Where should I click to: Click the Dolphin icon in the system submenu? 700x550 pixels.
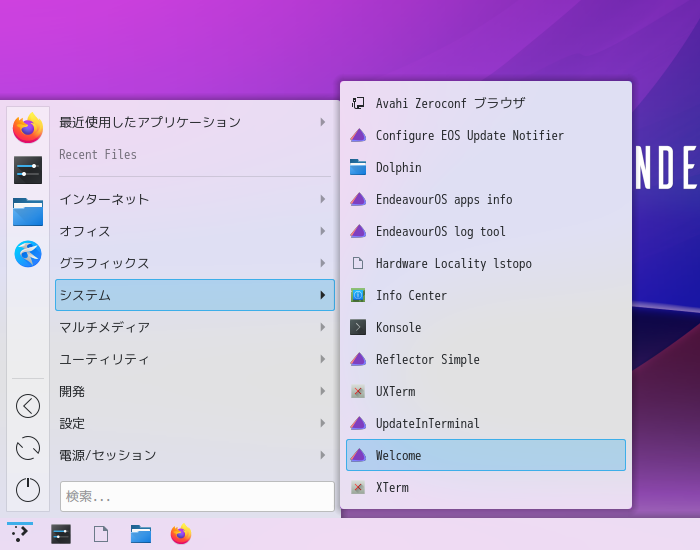(358, 167)
